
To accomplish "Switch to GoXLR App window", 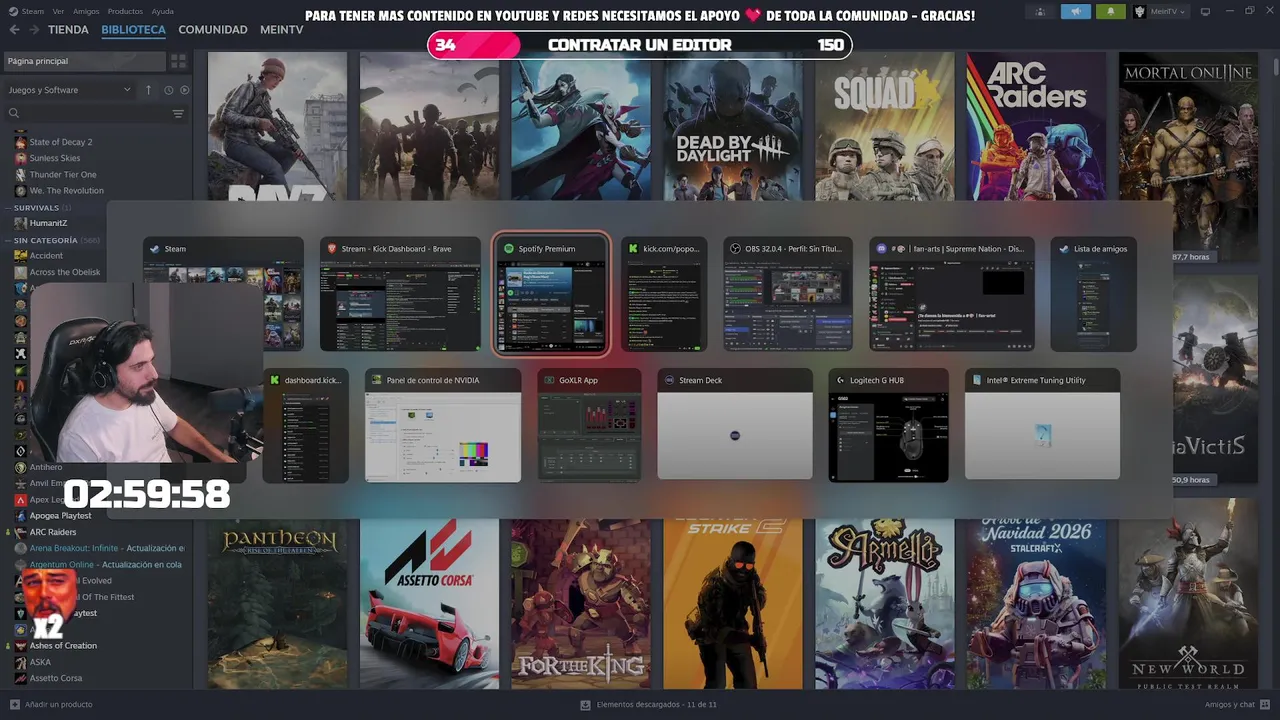I will [x=590, y=426].
